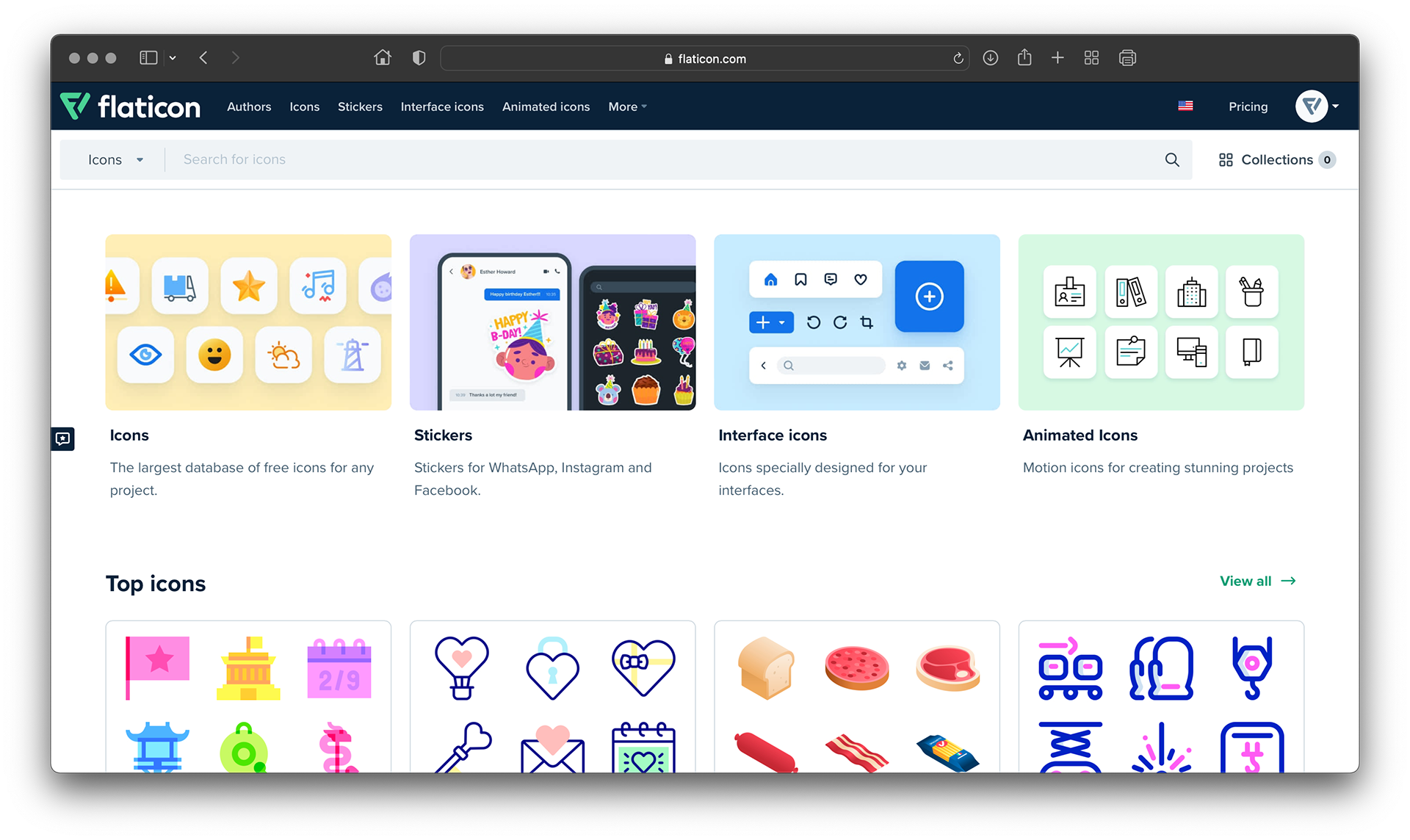
Task: Click the flaticon.com address bar
Action: tap(704, 59)
